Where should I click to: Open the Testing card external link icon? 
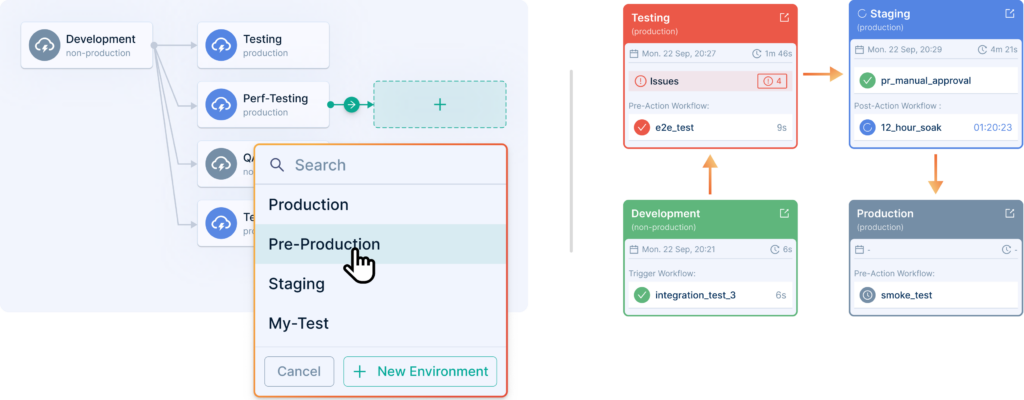coord(784,17)
